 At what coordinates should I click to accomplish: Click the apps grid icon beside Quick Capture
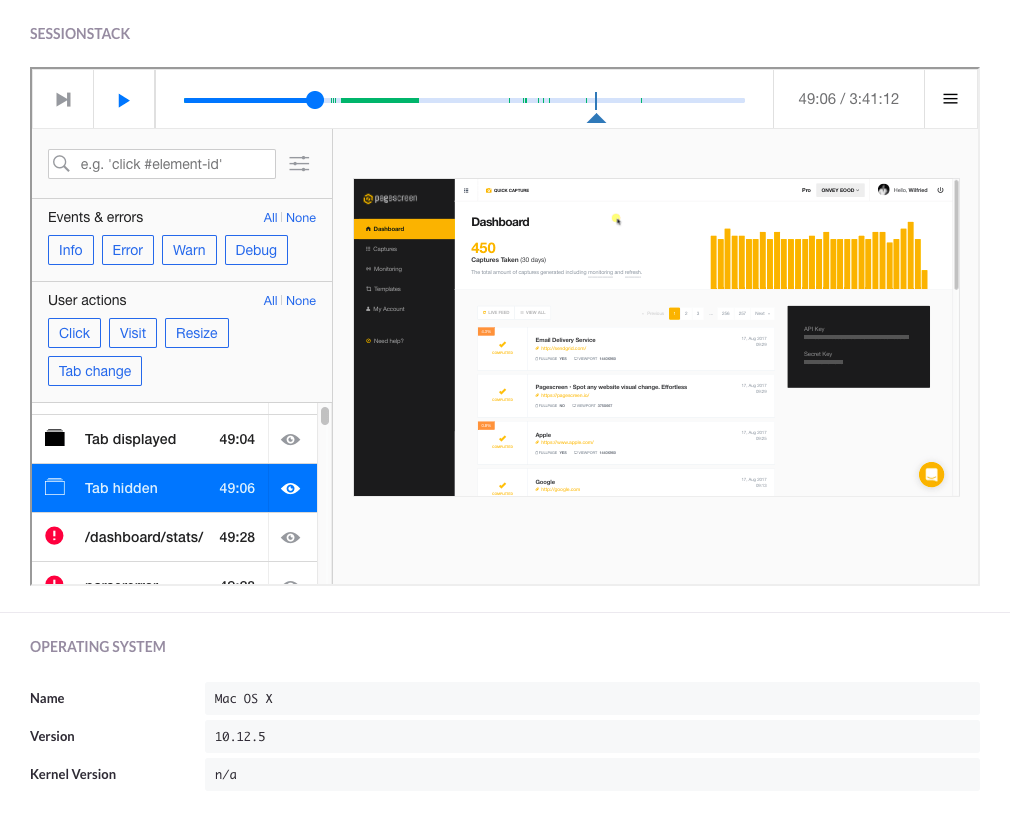[x=466, y=190]
